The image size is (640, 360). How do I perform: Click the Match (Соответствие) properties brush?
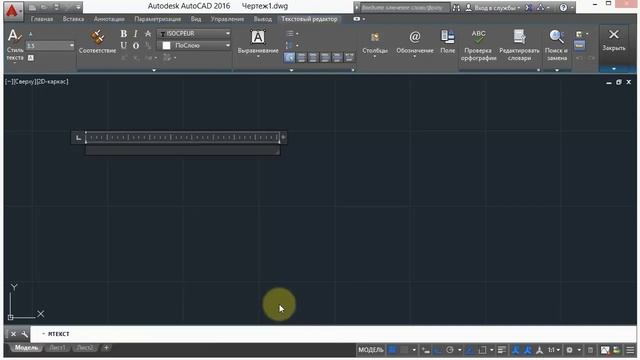pyautogui.click(x=97, y=42)
